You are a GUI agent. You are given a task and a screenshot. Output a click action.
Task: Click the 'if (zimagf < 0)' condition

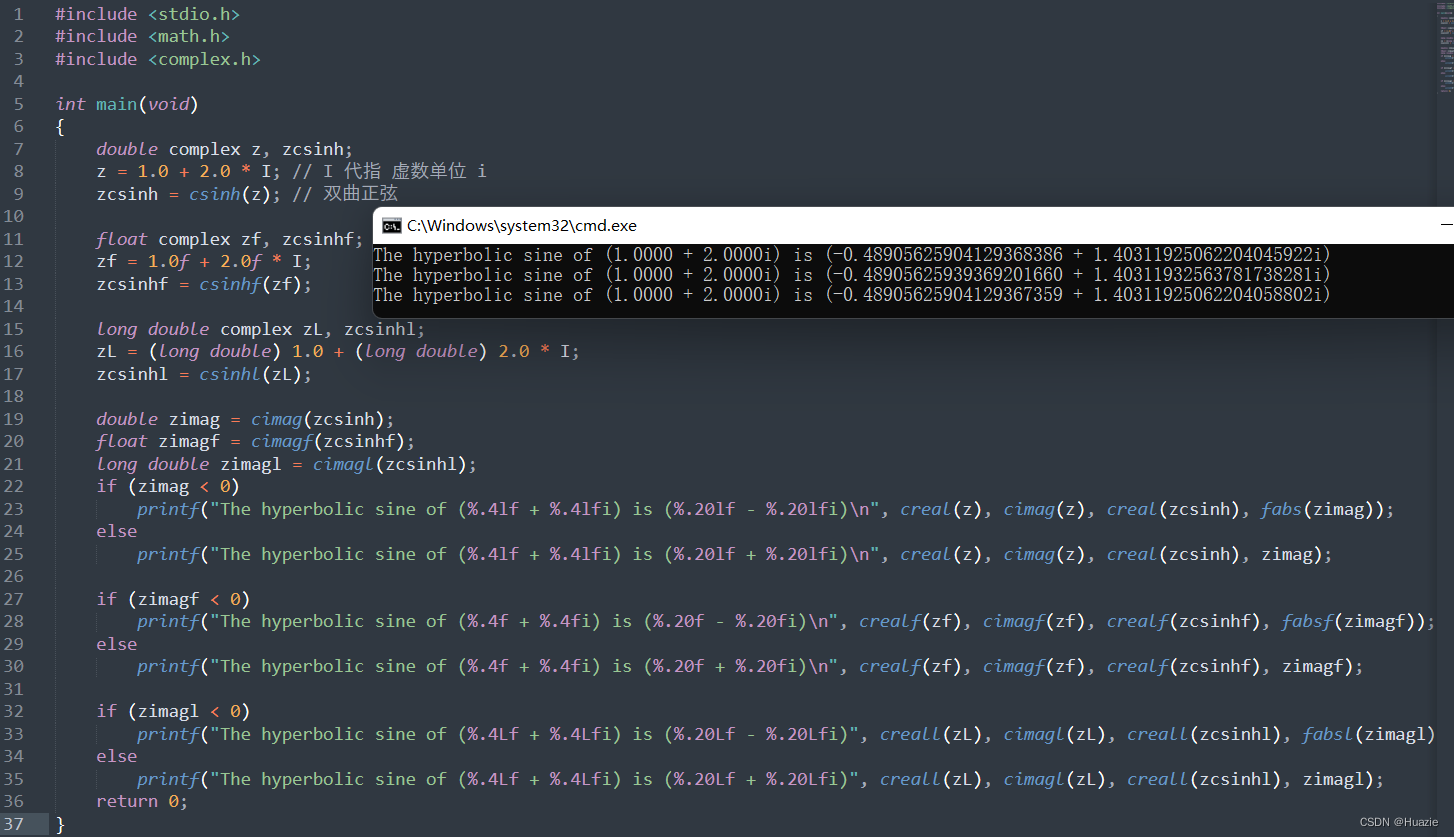point(173,599)
